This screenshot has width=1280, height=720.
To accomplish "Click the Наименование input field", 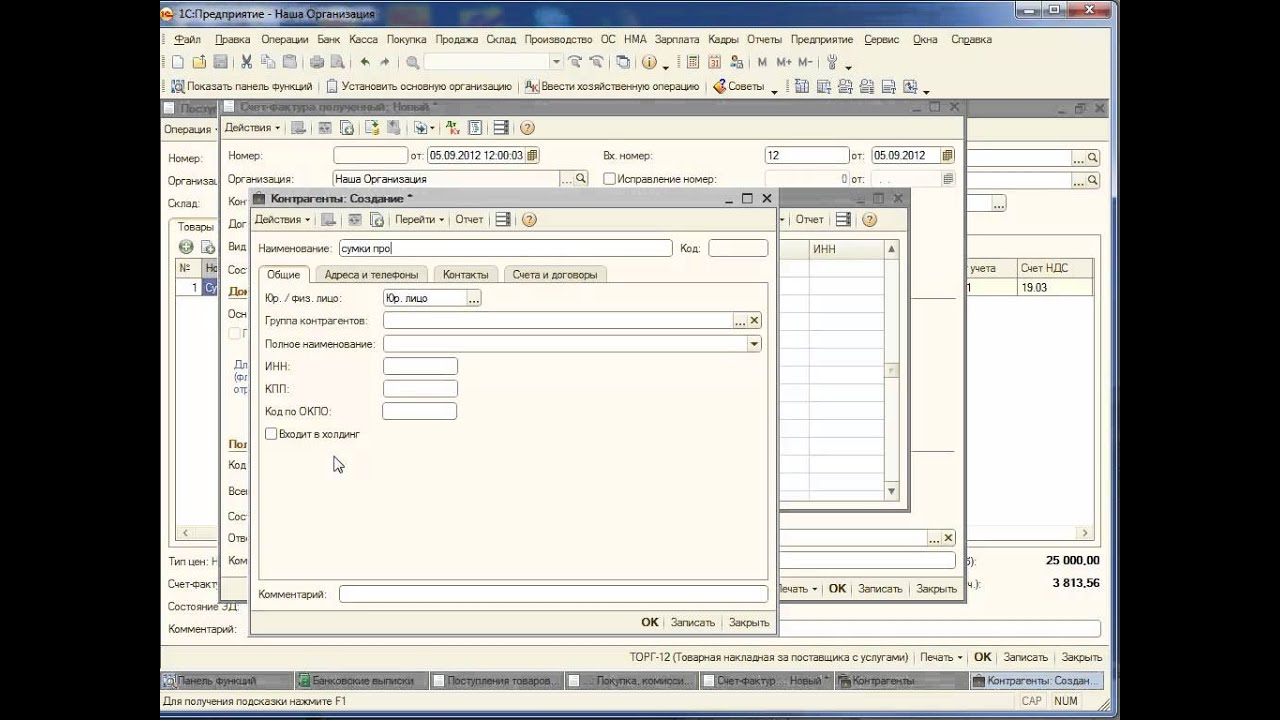I will click(505, 248).
